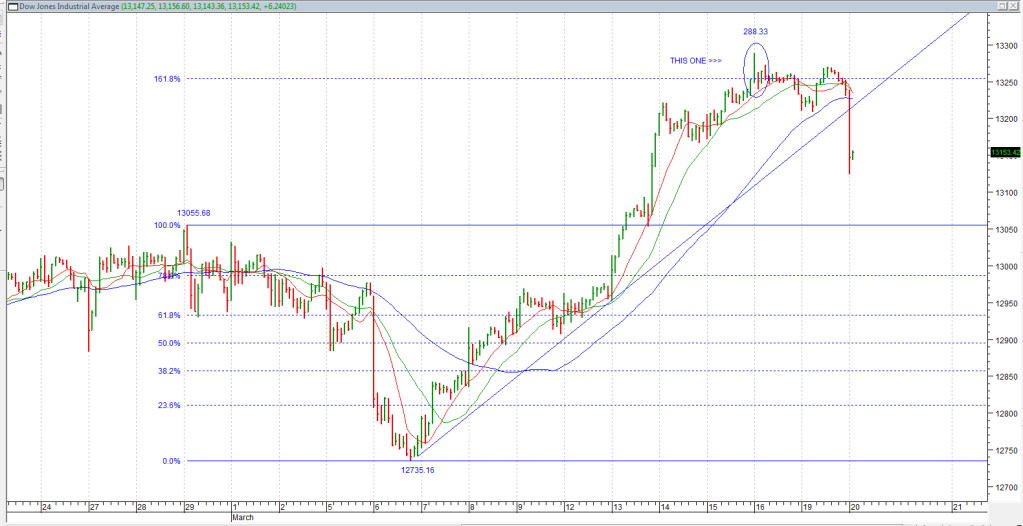Image resolution: width=1023 pixels, height=526 pixels.
Task: Click the '23.6%' Fibonacci level label
Action: coord(170,405)
